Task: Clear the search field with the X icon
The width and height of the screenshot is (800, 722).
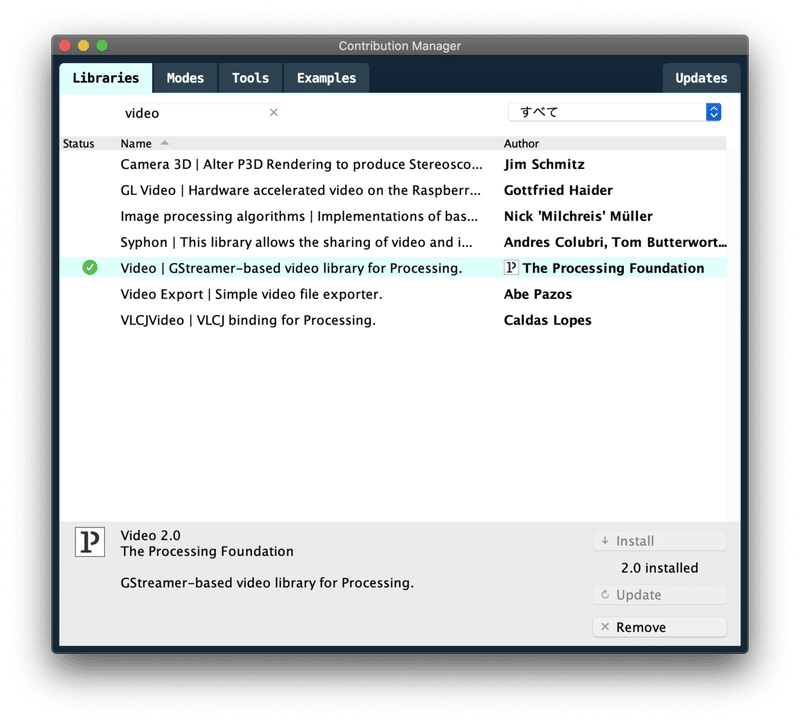Action: (x=273, y=112)
